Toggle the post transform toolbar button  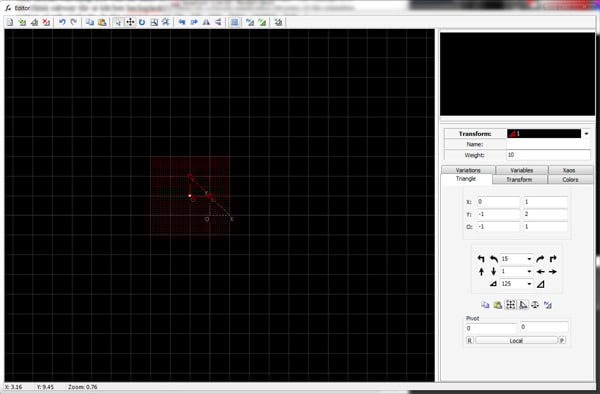(250, 22)
